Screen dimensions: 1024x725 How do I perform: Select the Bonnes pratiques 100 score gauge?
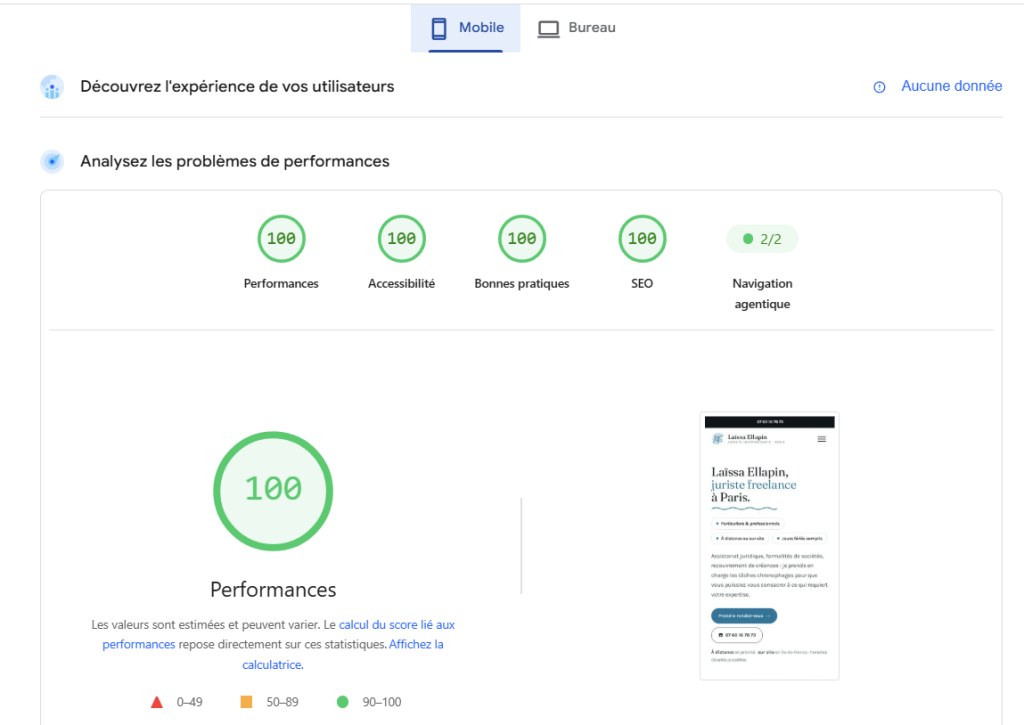522,239
